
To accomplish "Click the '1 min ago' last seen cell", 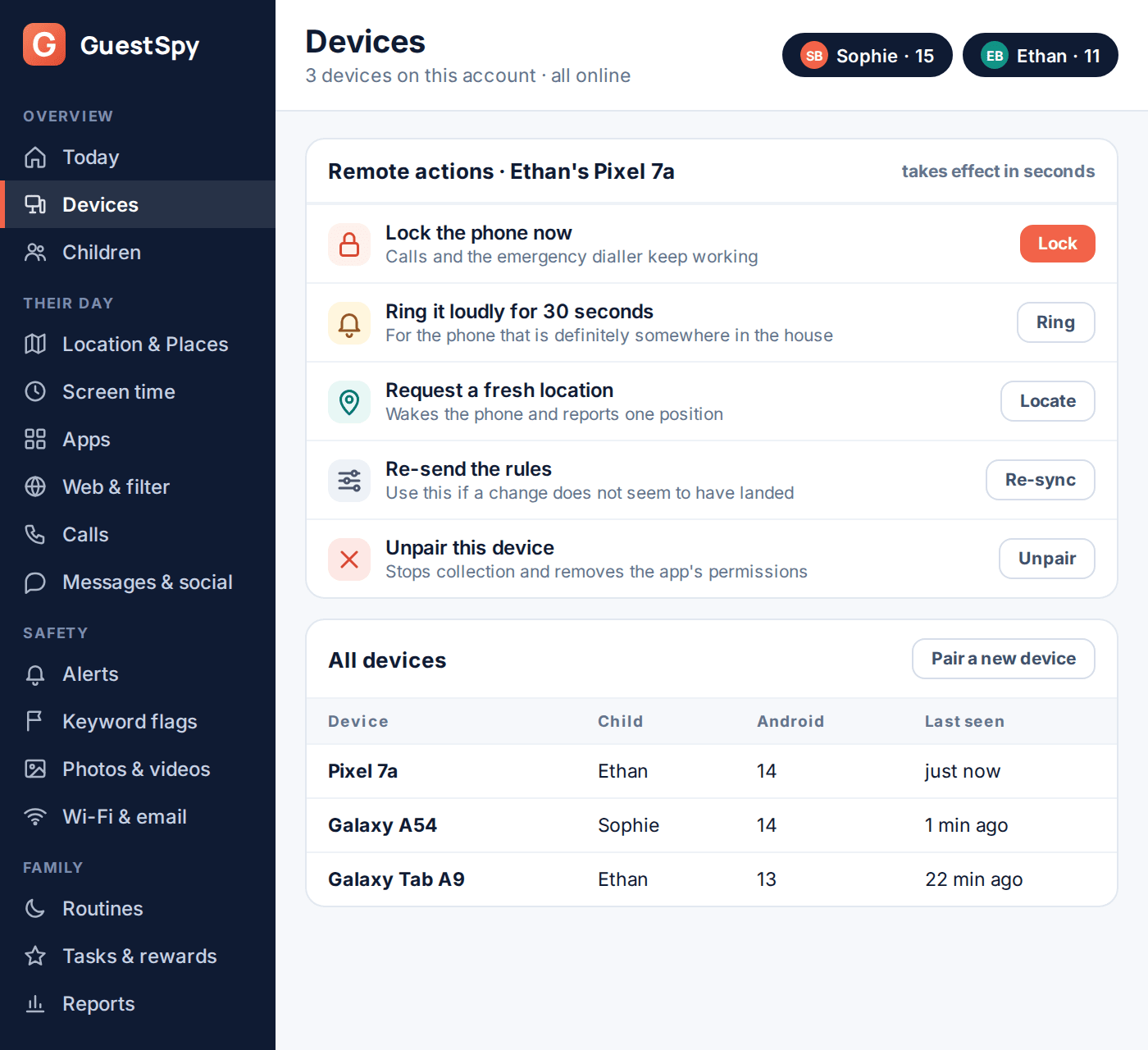I will tap(966, 825).
